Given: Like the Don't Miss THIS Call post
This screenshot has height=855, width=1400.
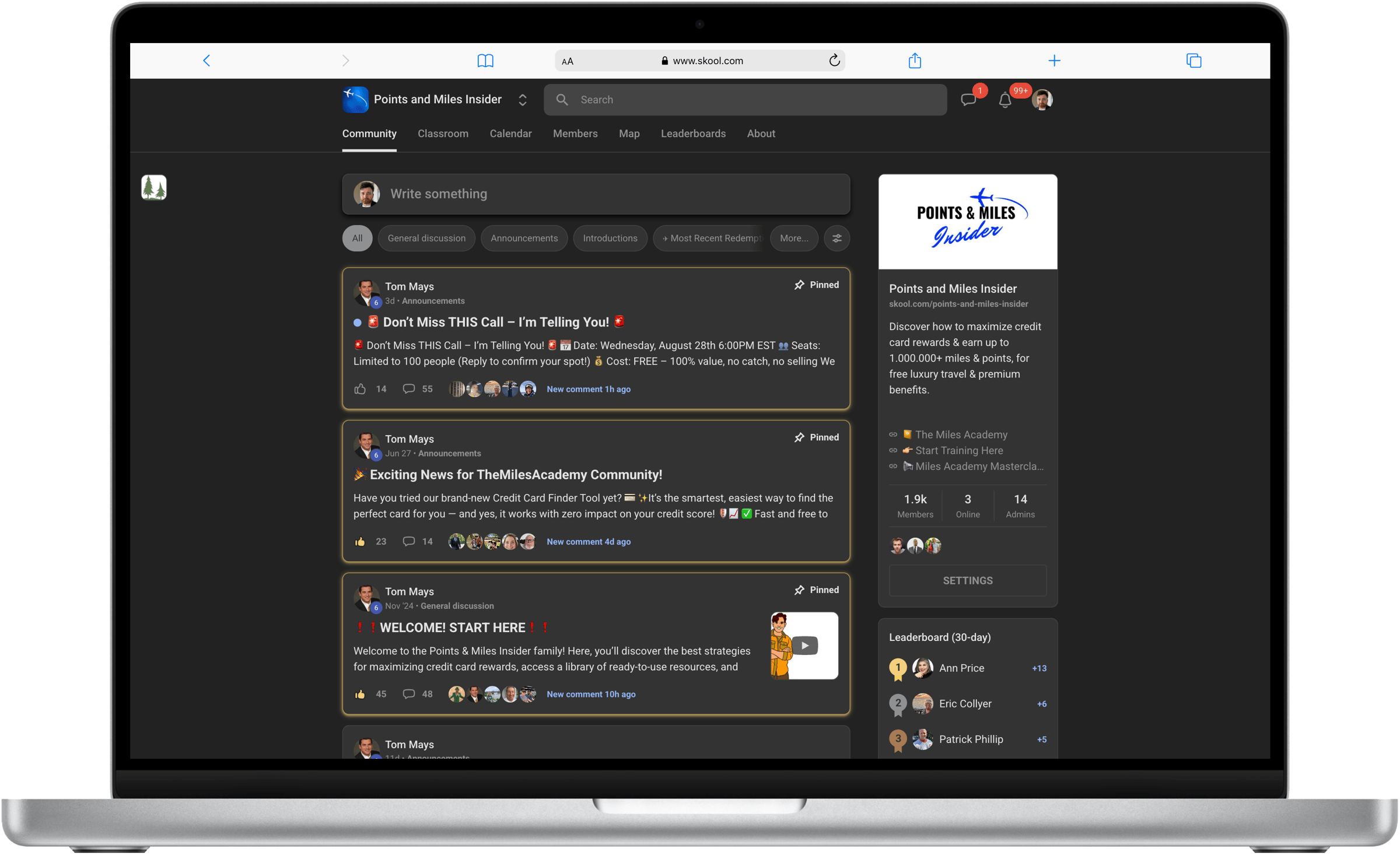Looking at the screenshot, I should click(x=360, y=389).
